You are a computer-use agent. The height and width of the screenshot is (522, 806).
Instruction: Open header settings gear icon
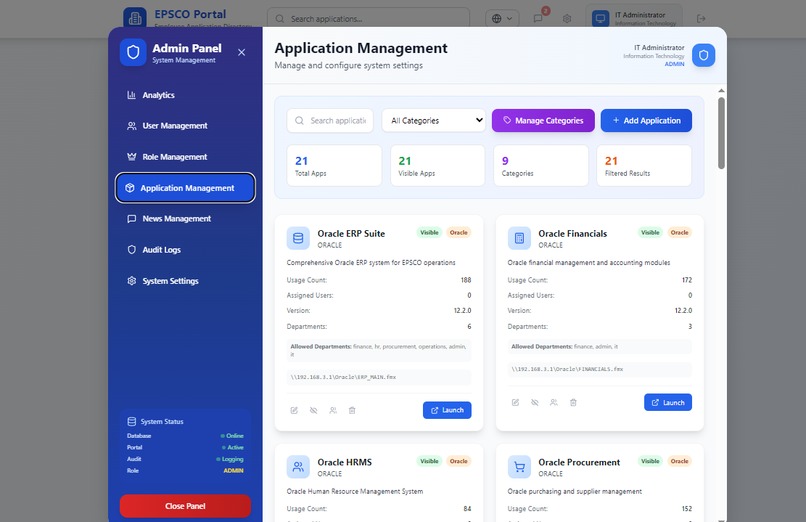coord(567,18)
